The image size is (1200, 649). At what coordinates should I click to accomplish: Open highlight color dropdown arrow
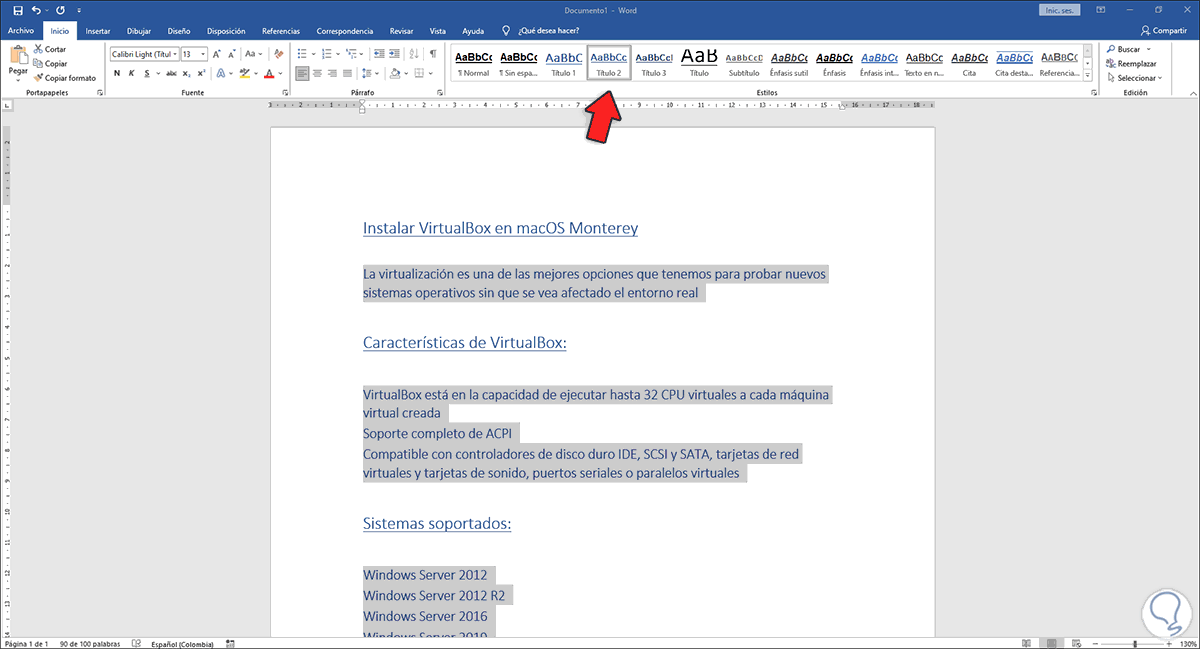click(x=256, y=73)
